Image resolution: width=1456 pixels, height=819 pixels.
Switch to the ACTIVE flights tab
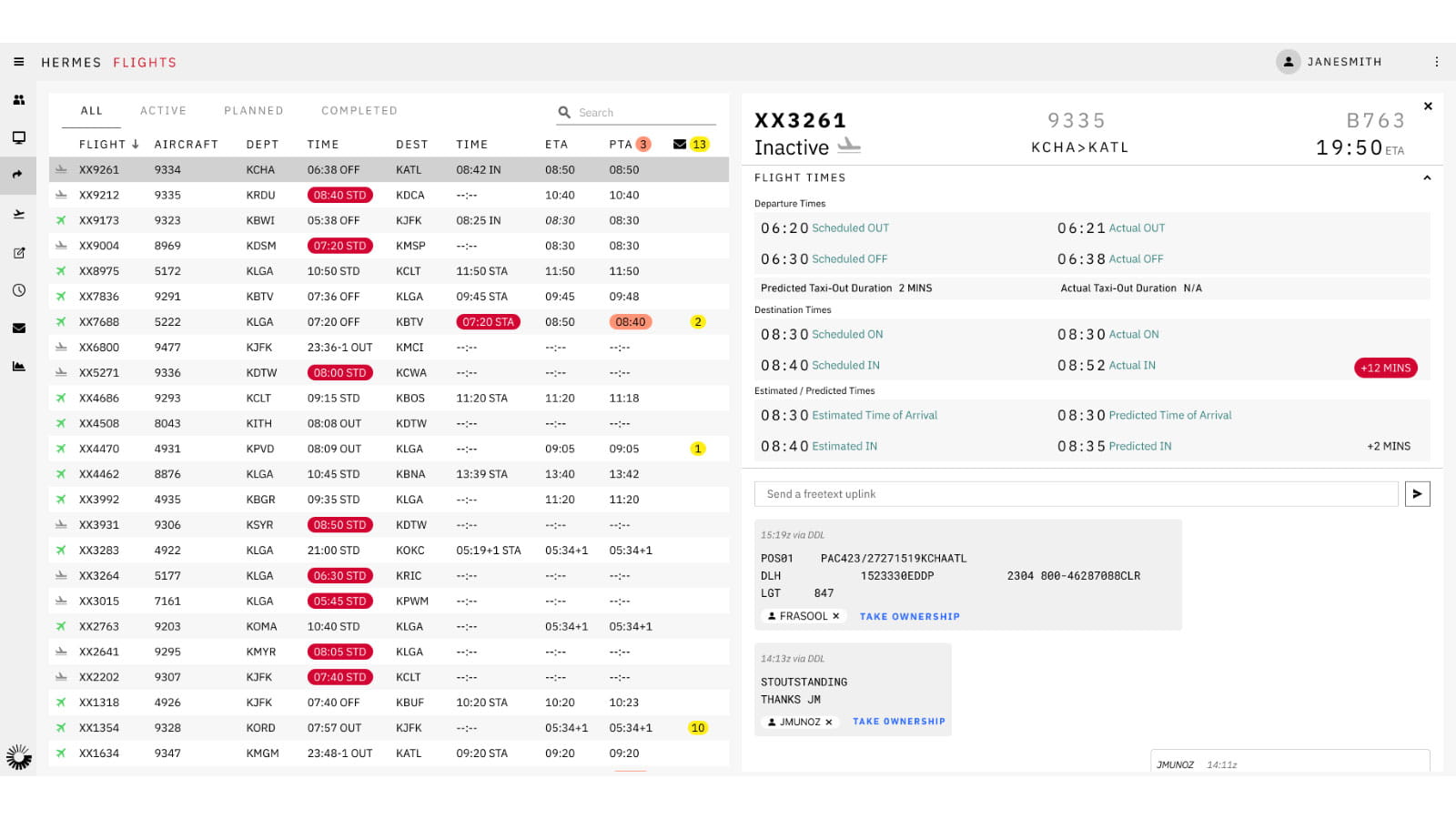(x=163, y=110)
